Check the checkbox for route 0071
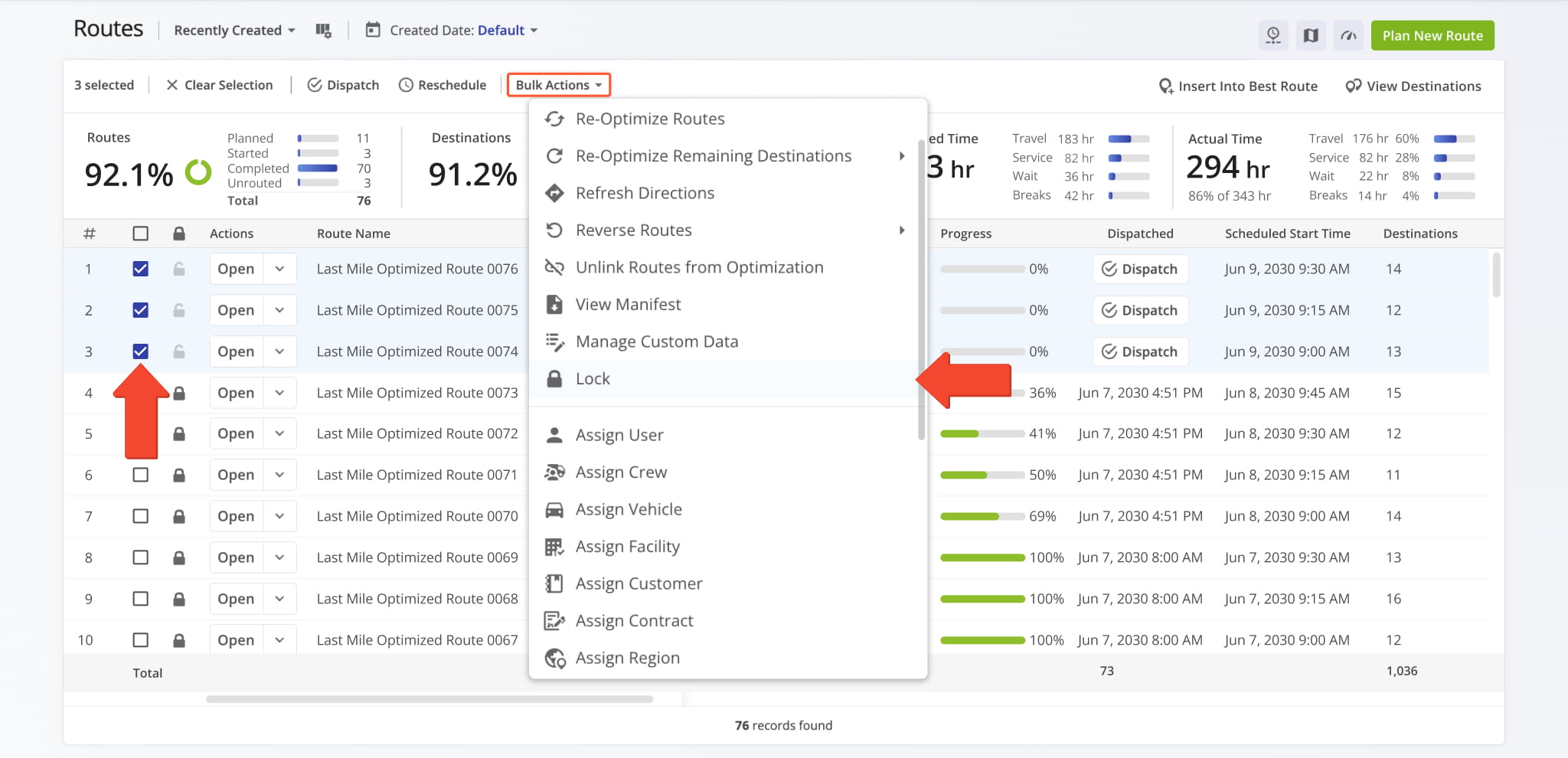 point(140,475)
